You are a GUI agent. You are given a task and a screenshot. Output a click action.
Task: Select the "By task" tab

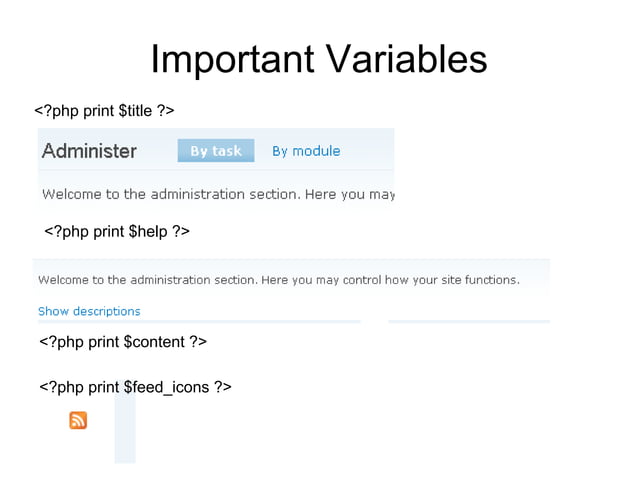click(x=216, y=151)
